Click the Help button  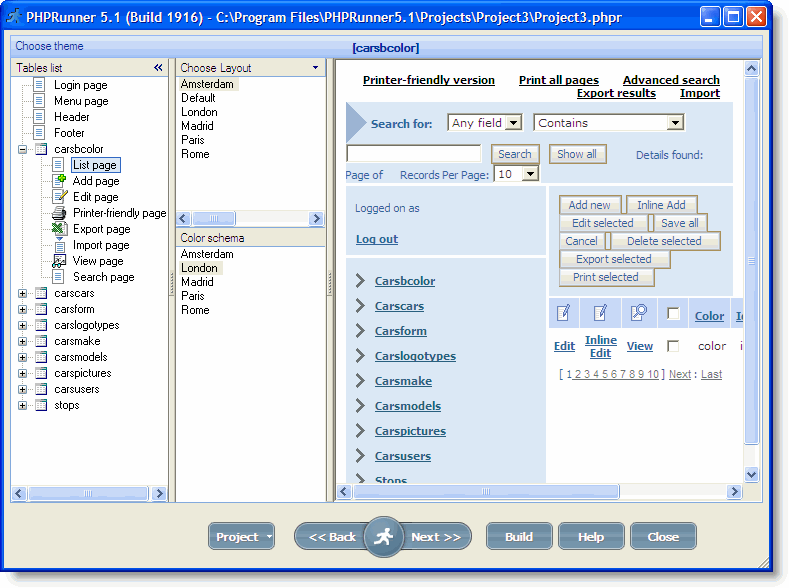(591, 537)
